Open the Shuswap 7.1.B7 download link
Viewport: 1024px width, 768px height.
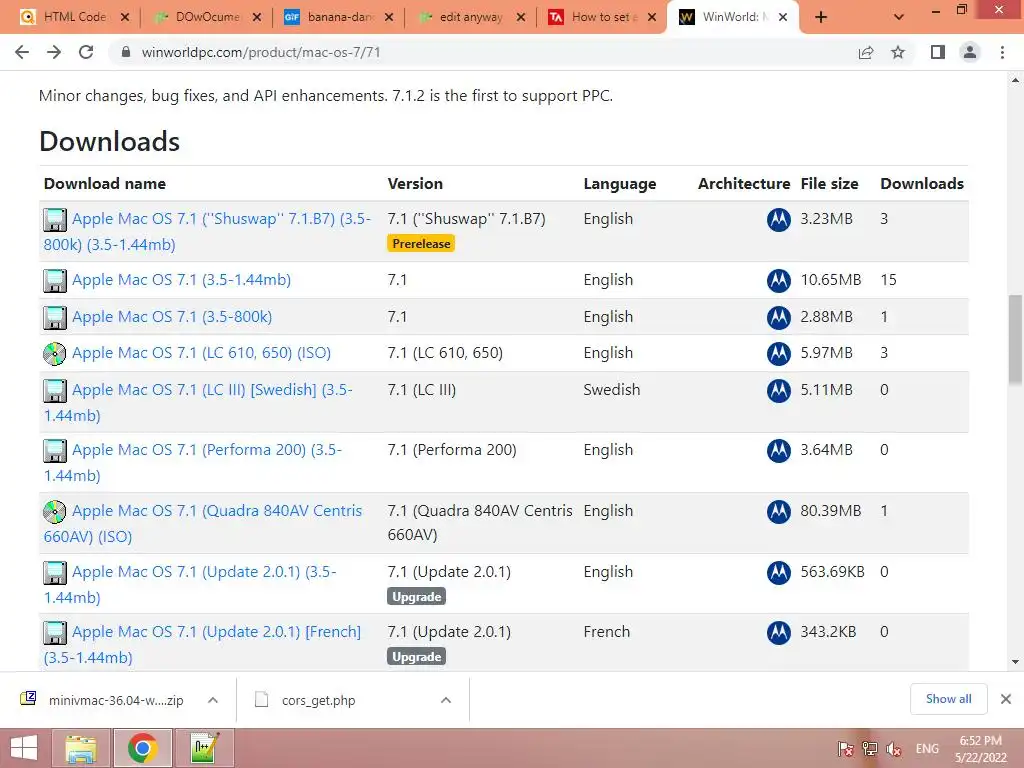click(x=207, y=231)
